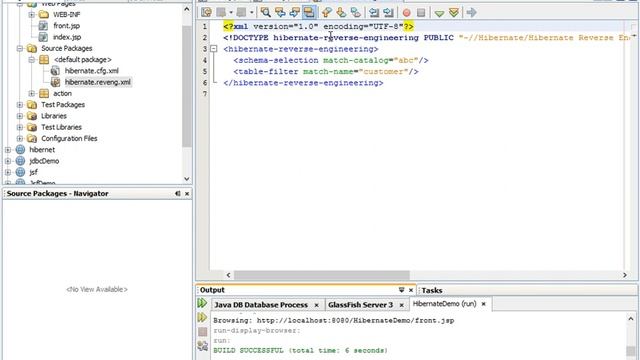Click the grey Forward navigation icon
The image size is (640, 360).
pos(242,13)
